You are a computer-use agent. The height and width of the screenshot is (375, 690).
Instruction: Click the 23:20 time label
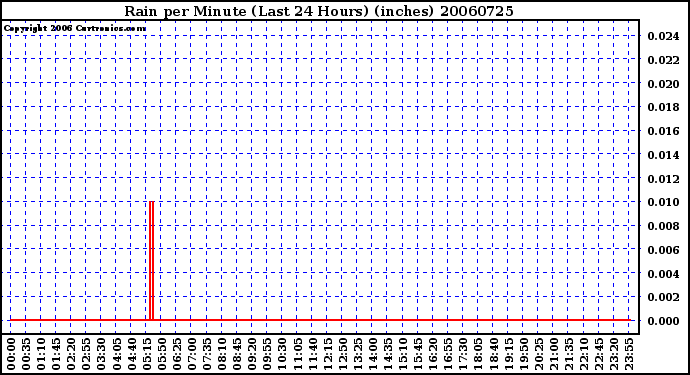tap(613, 354)
